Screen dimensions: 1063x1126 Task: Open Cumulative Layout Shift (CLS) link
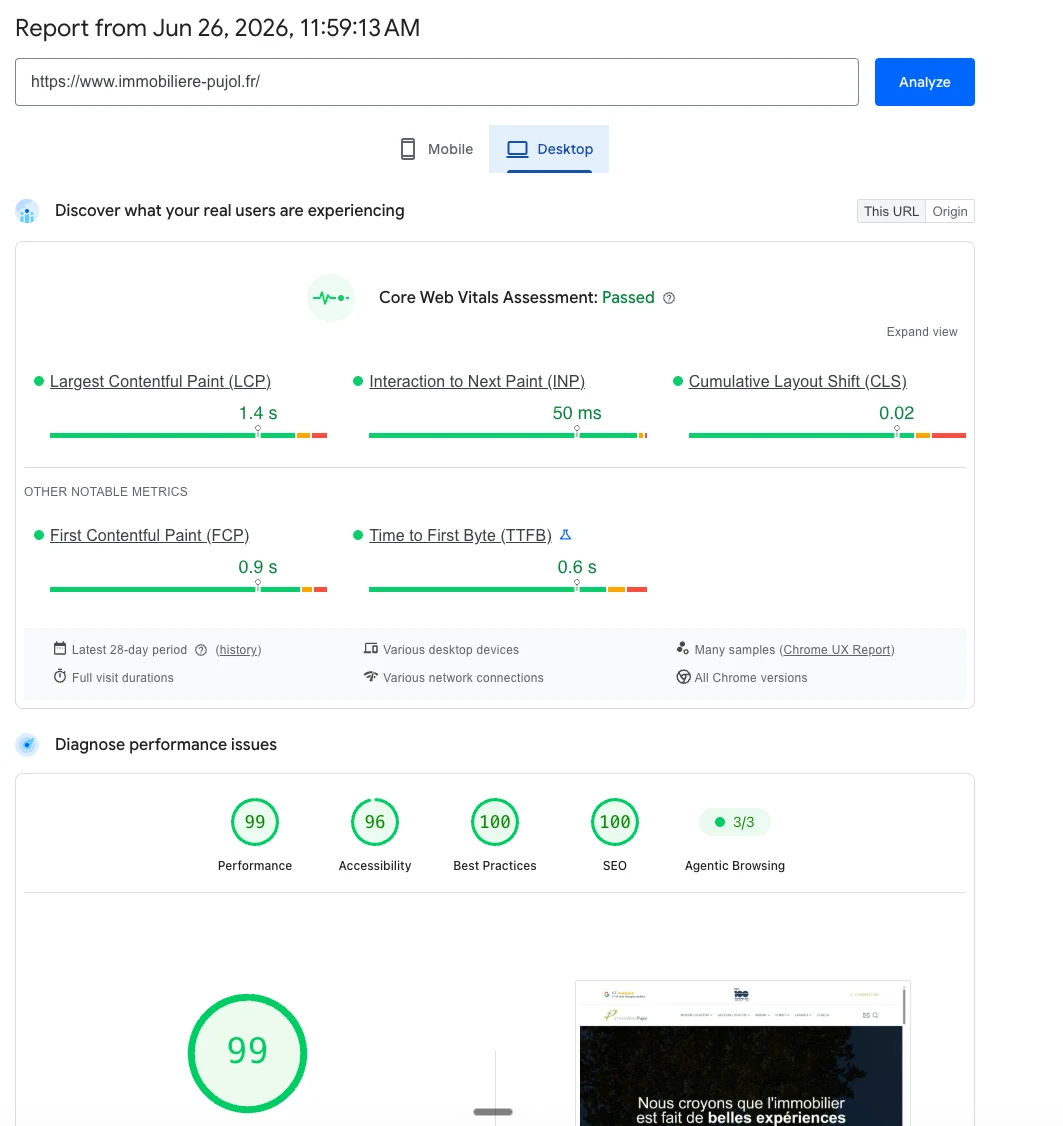(797, 381)
